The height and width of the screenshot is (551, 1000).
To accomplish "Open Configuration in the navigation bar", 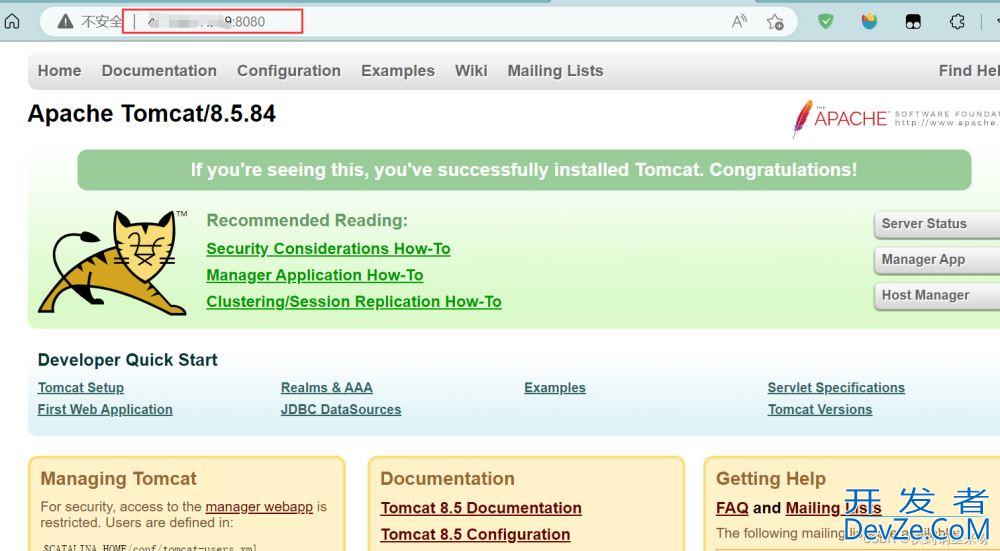I will click(x=289, y=71).
